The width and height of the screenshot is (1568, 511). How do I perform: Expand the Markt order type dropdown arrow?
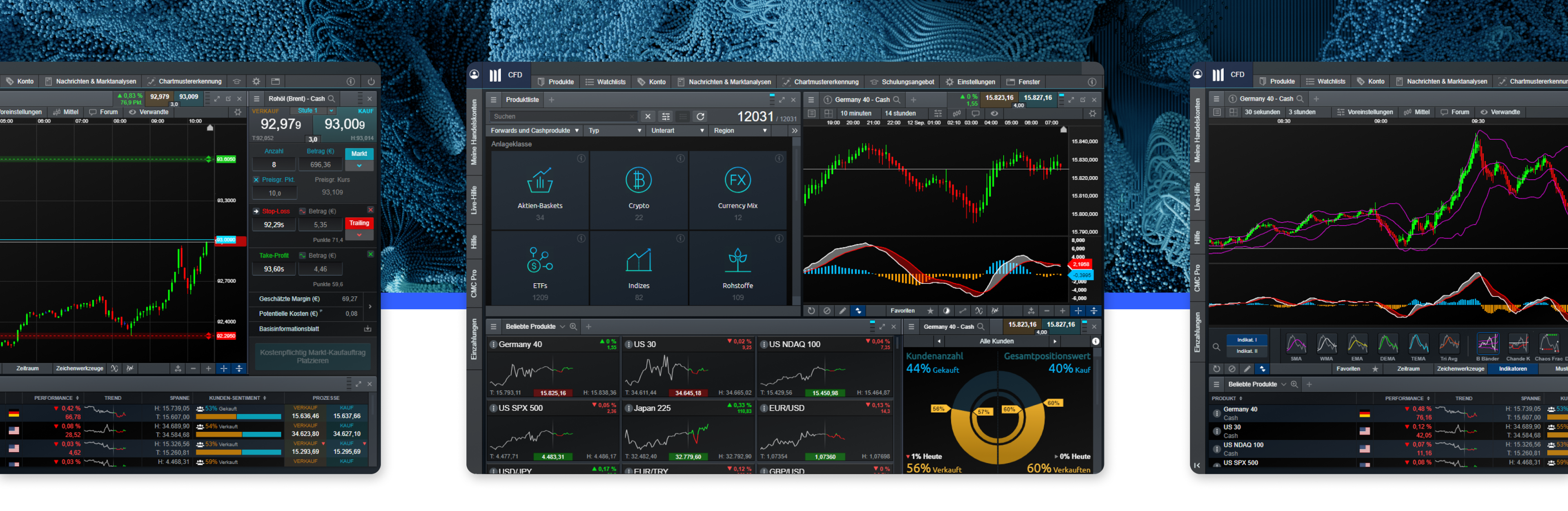[359, 166]
